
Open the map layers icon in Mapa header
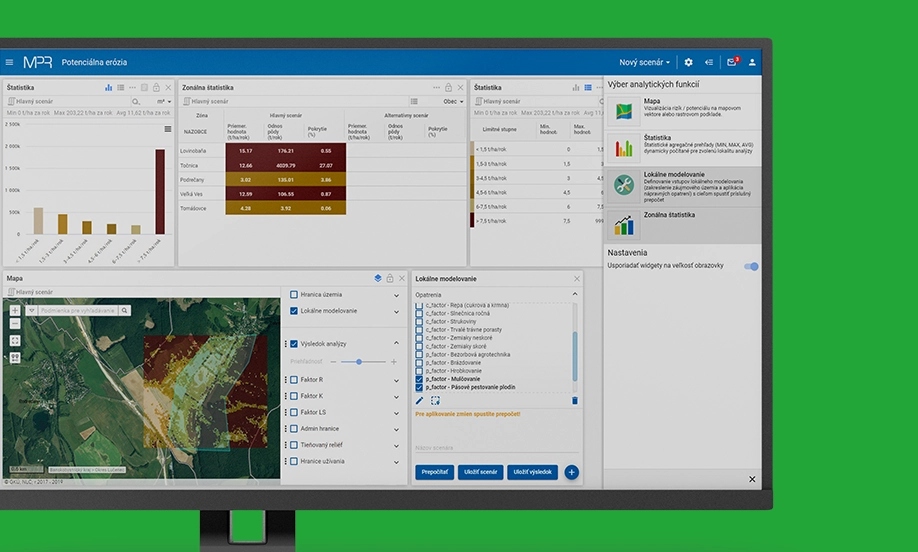pos(378,278)
